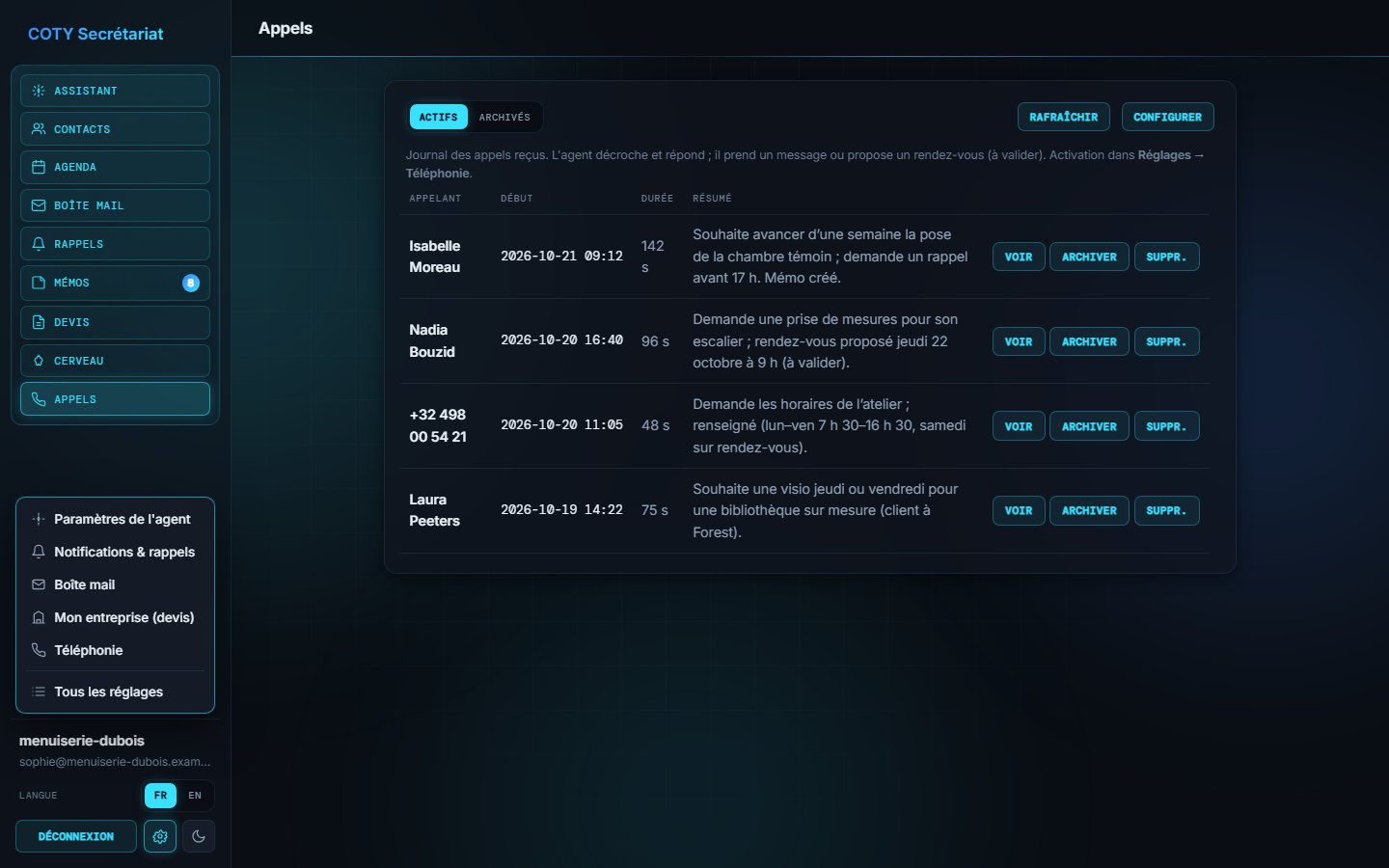This screenshot has width=1389, height=868.
Task: Click the Appels phone icon in sidebar
Action: click(x=39, y=399)
